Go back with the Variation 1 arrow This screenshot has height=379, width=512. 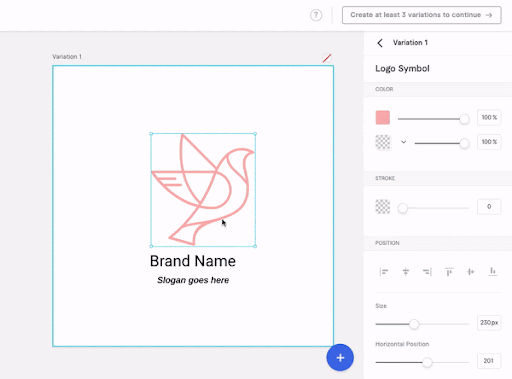pyautogui.click(x=380, y=43)
